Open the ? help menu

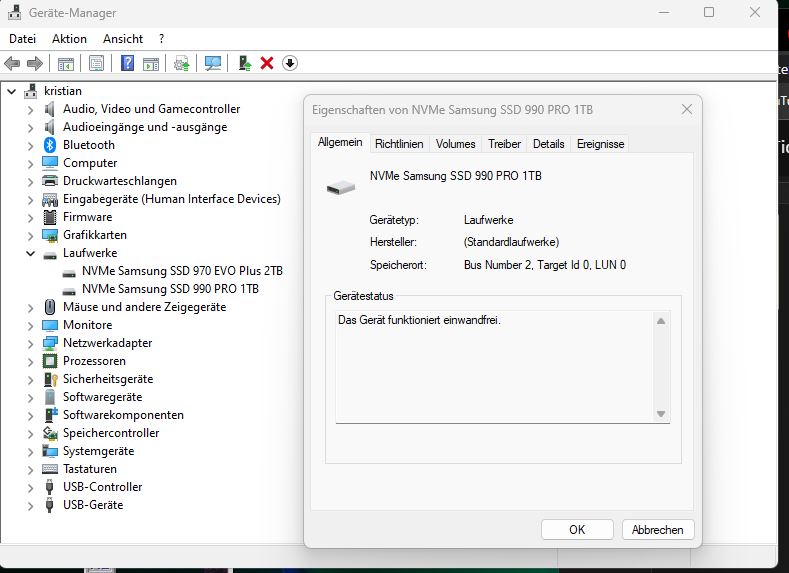pos(161,39)
